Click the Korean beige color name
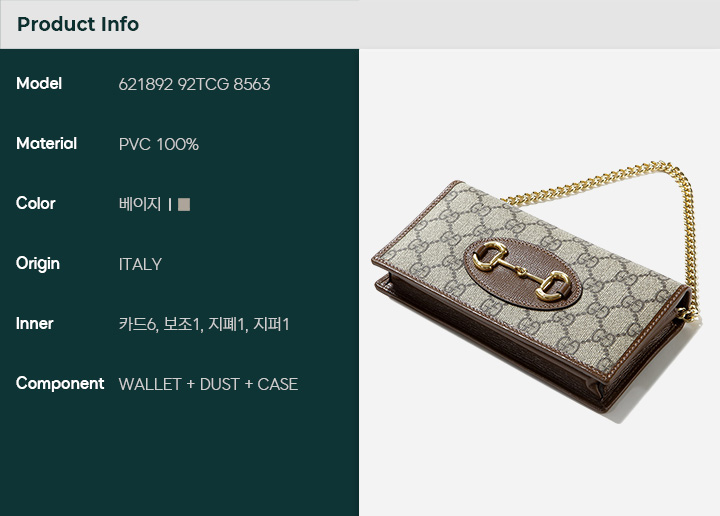Viewport: 720px width, 516px height. click(140, 204)
